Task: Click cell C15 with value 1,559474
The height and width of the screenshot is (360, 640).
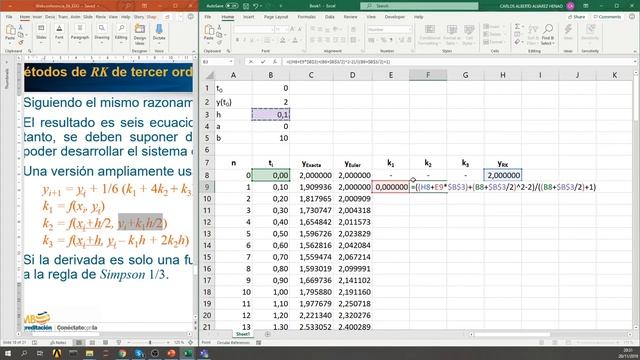Action: (311, 257)
